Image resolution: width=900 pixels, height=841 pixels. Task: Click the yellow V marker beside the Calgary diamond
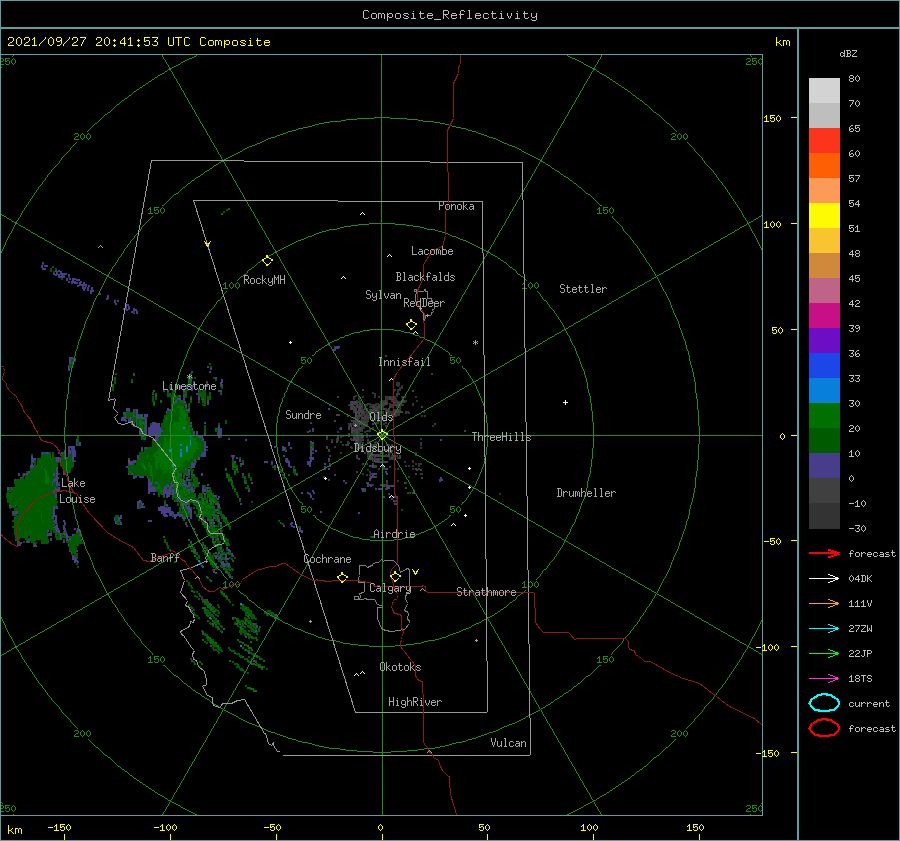coord(415,572)
